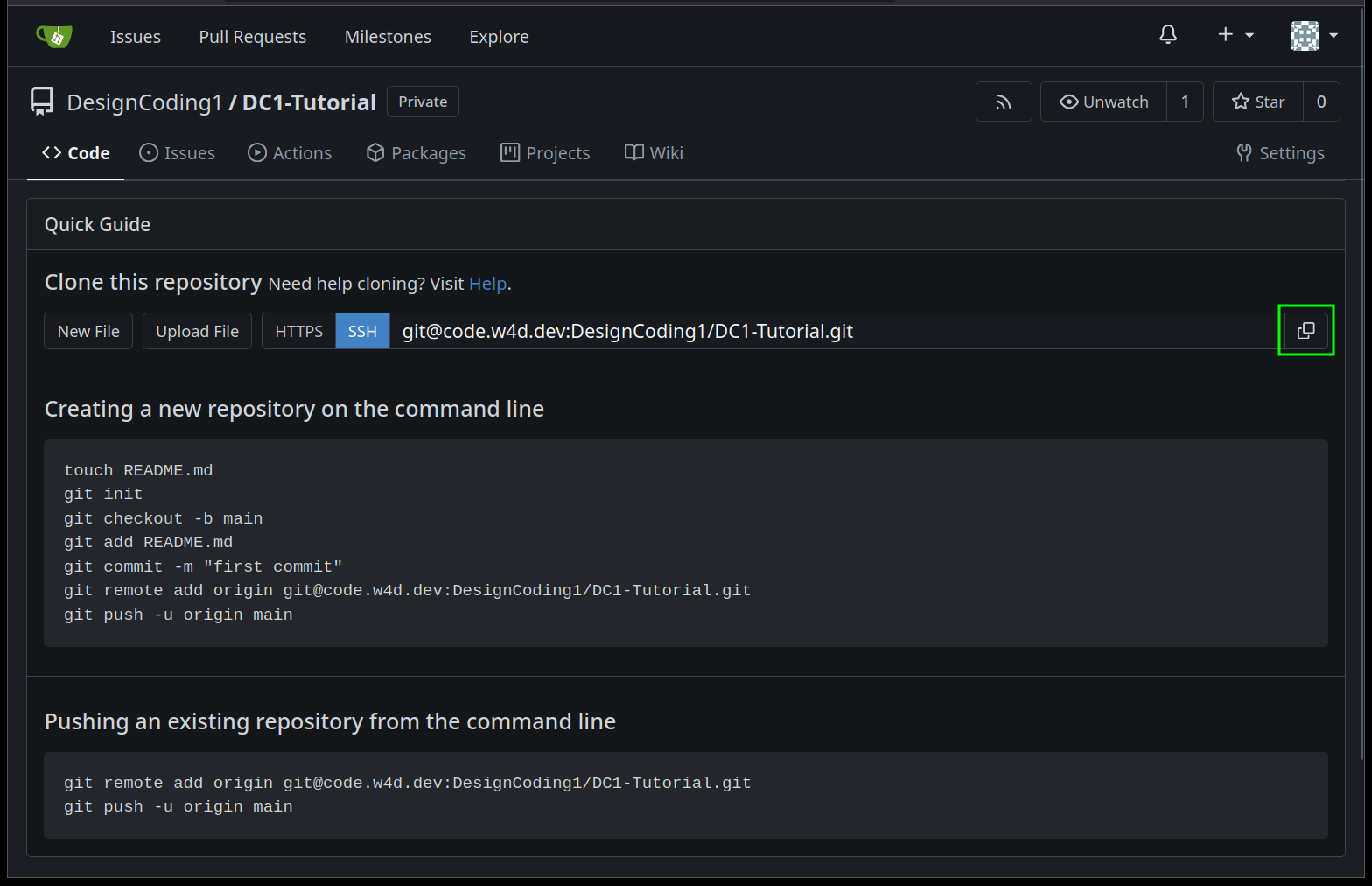Select SSH clone protocol
This screenshot has width=1372, height=886.
pyautogui.click(x=362, y=332)
